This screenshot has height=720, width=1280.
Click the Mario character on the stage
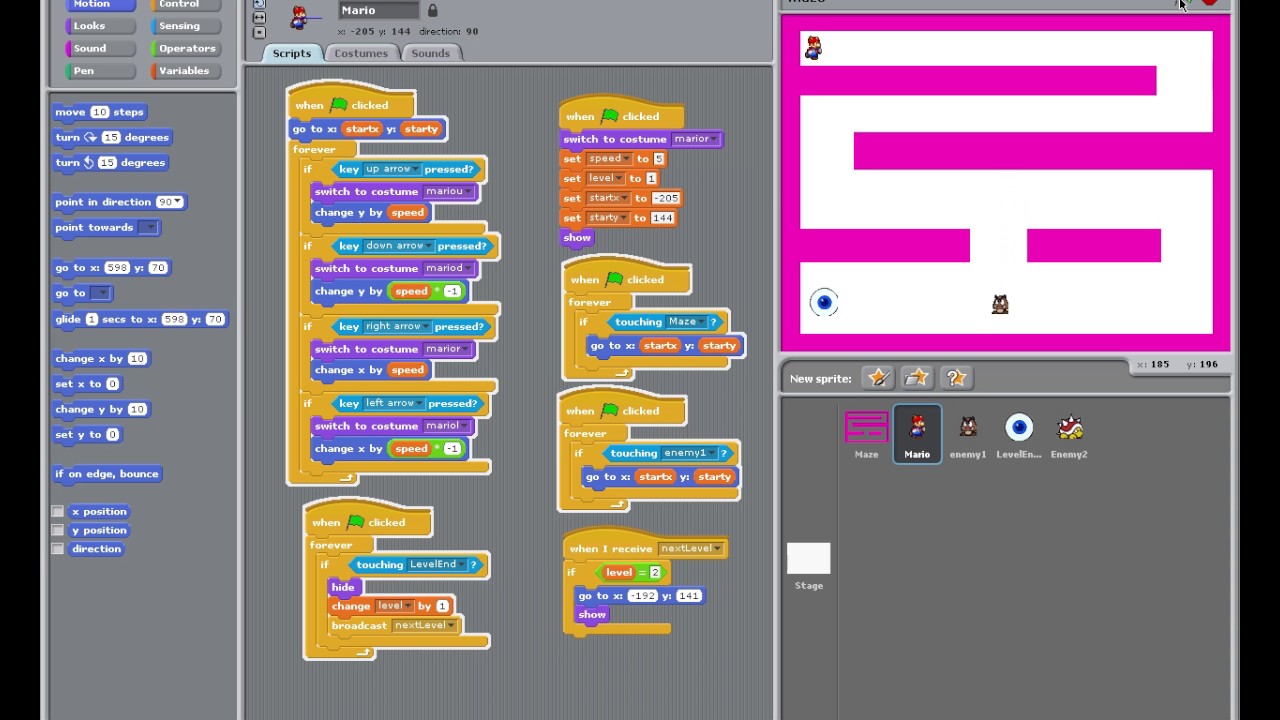(813, 47)
